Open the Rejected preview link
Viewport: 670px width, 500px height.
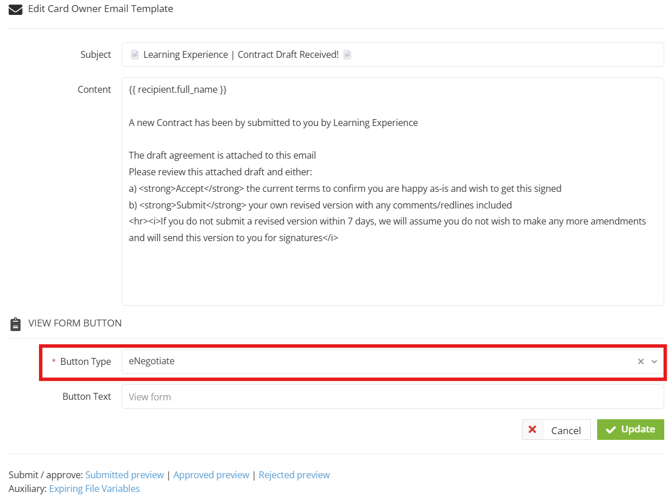pyautogui.click(x=294, y=475)
